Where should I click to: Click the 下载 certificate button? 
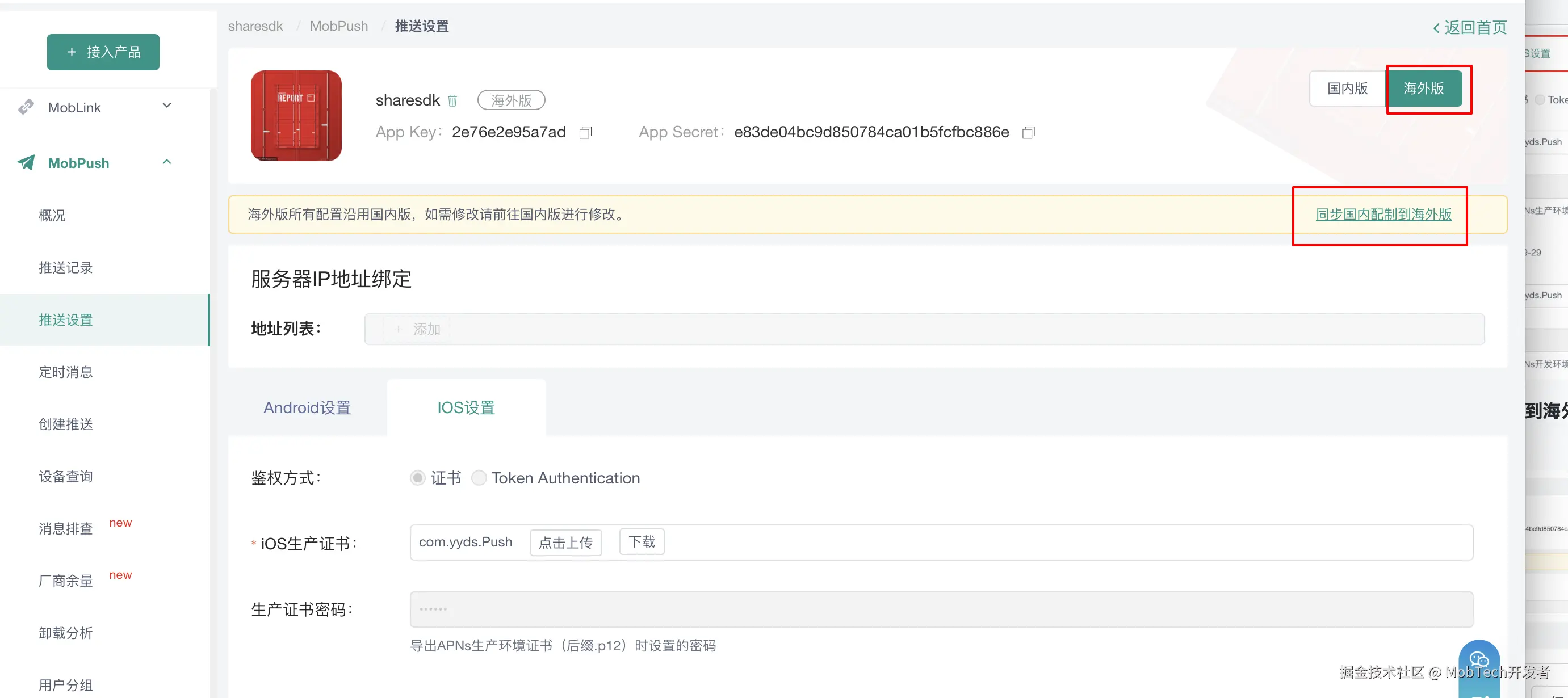641,541
